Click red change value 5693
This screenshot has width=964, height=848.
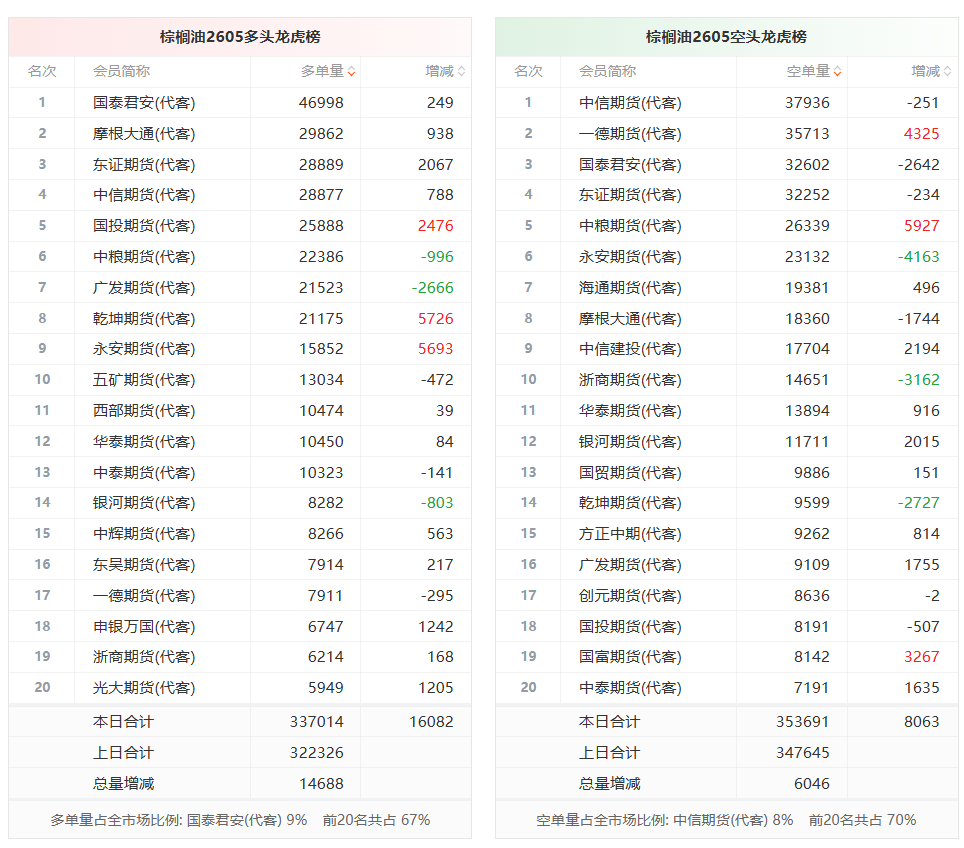[x=435, y=349]
